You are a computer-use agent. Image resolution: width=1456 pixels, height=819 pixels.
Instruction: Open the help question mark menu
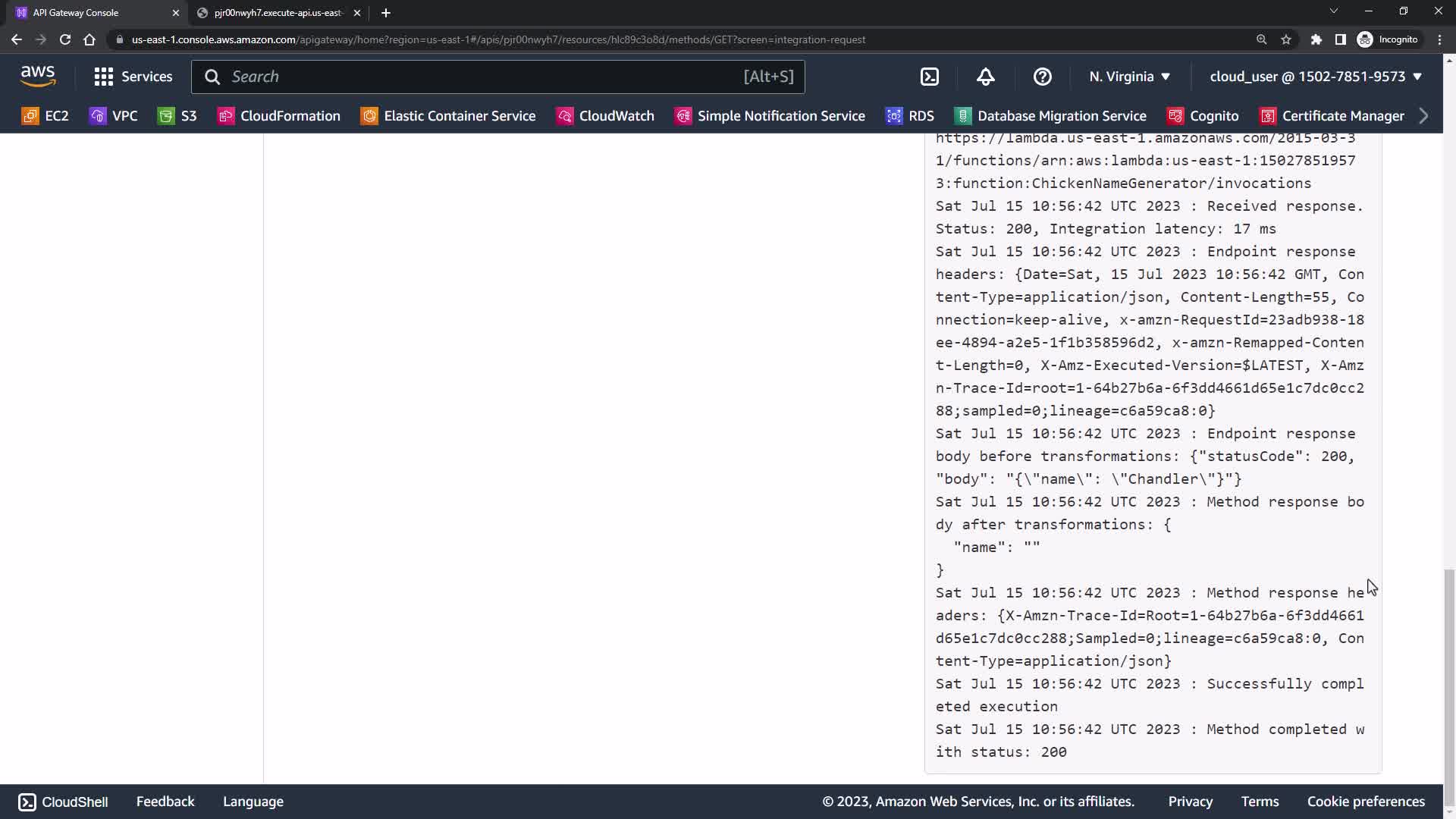(1043, 77)
